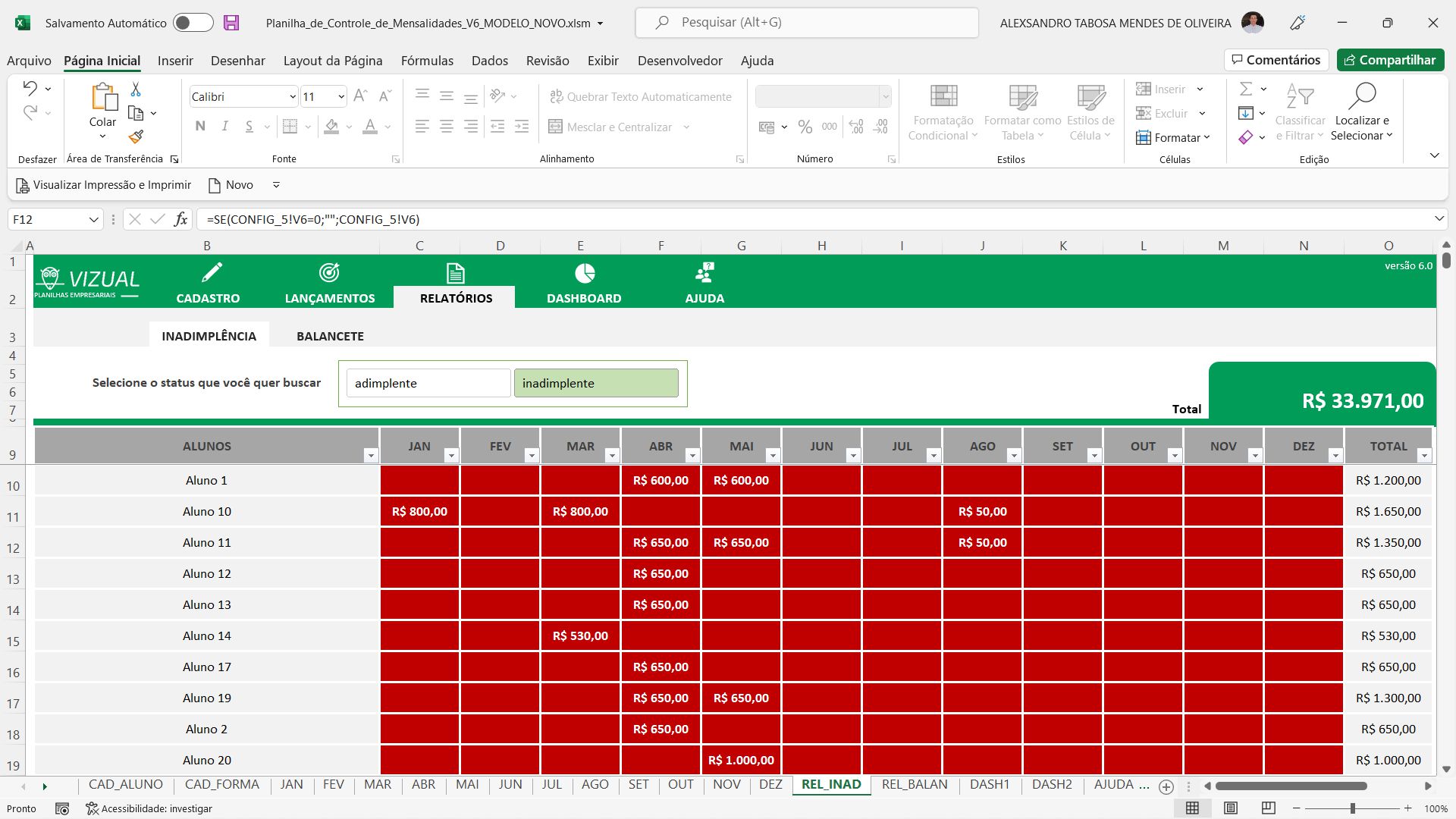Screen dimensions: 1456x819
Task: Click the Save floppy disk icon
Action: click(x=231, y=23)
